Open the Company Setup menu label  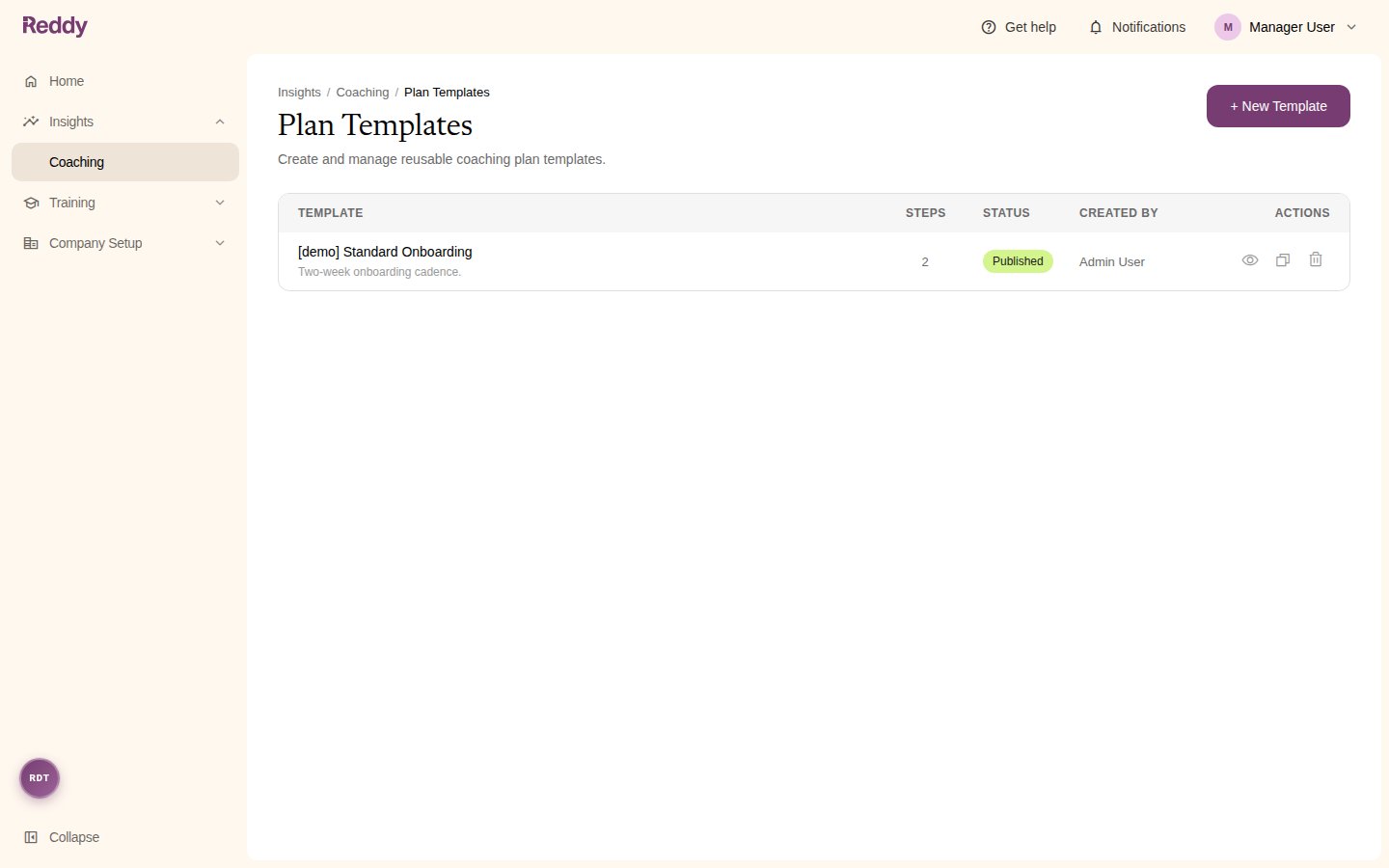95,243
